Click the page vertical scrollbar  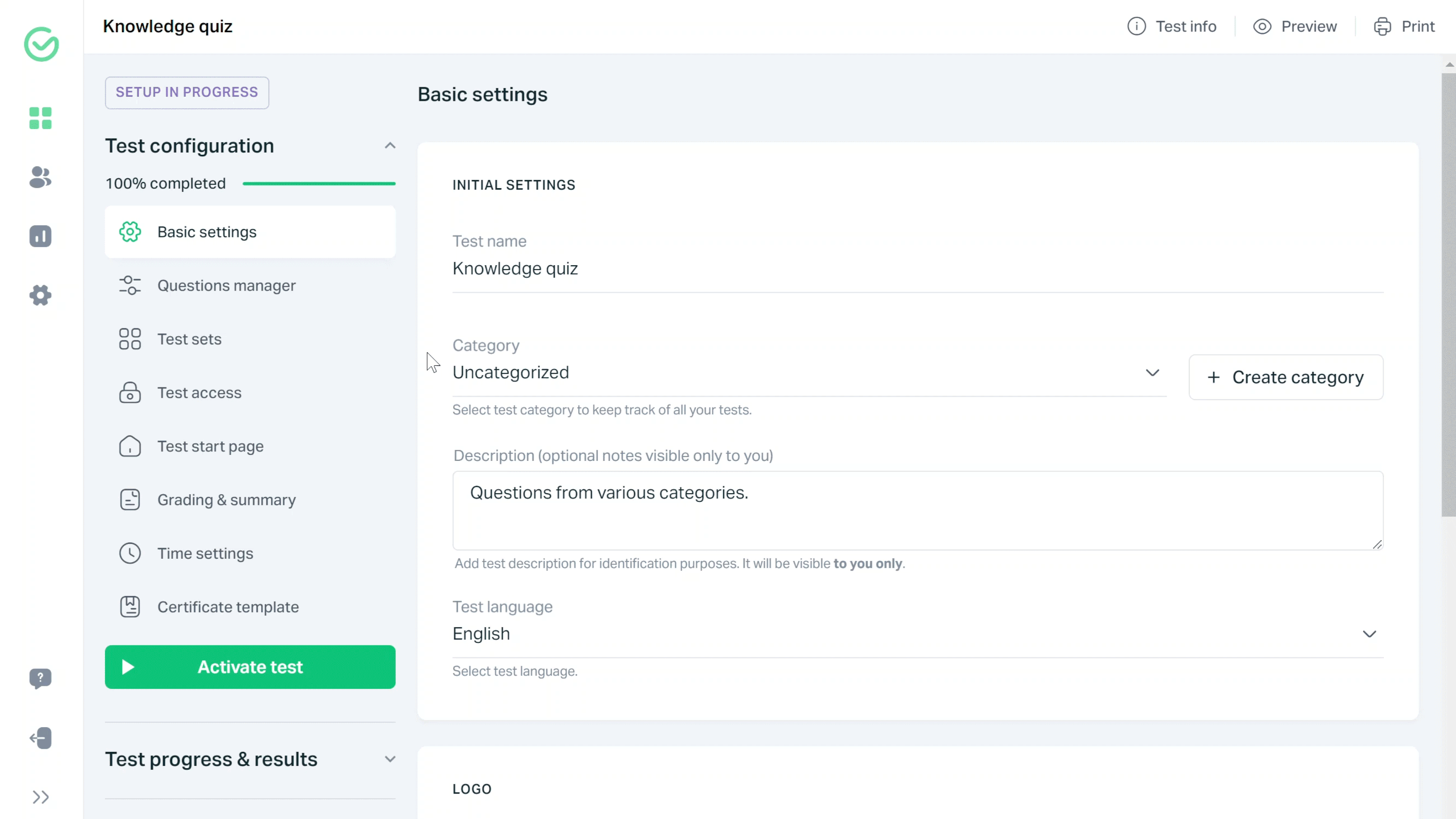coord(1448,294)
